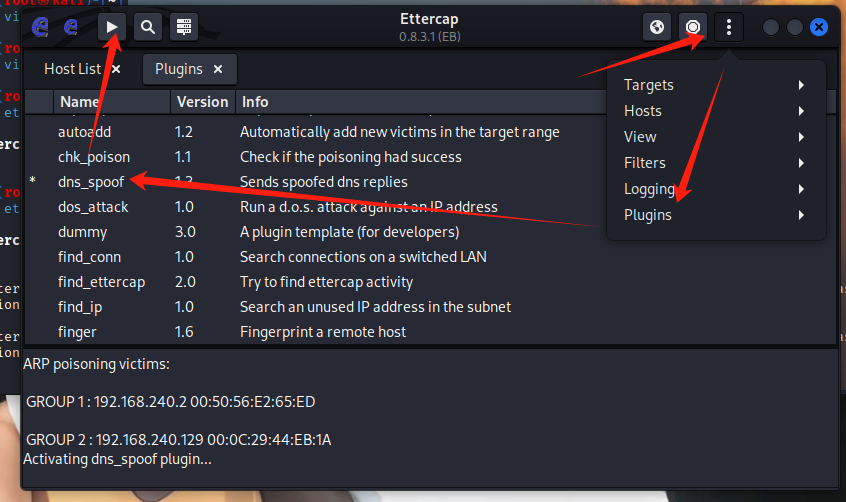846x502 pixels.
Task: Open the View submenu
Action: pyautogui.click(x=640, y=137)
